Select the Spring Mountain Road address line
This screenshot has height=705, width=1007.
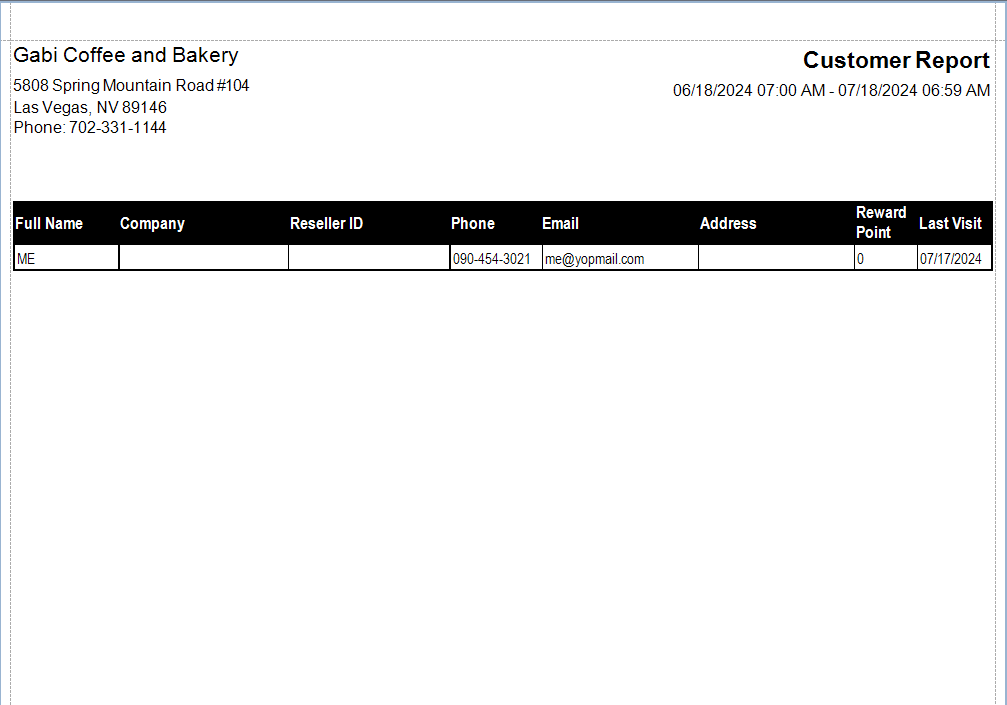pyautogui.click(x=131, y=86)
